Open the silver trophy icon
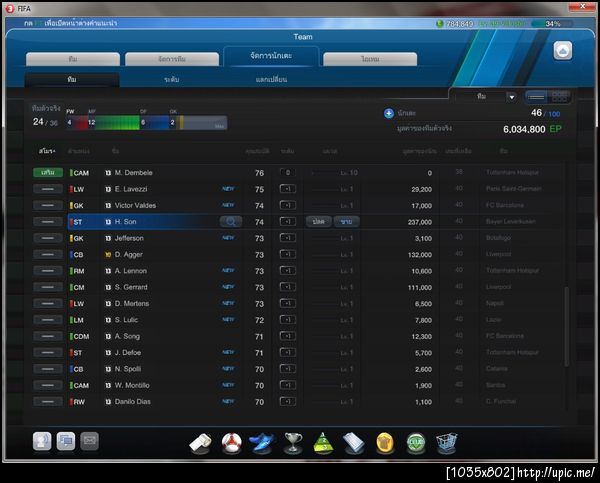 (x=293, y=443)
